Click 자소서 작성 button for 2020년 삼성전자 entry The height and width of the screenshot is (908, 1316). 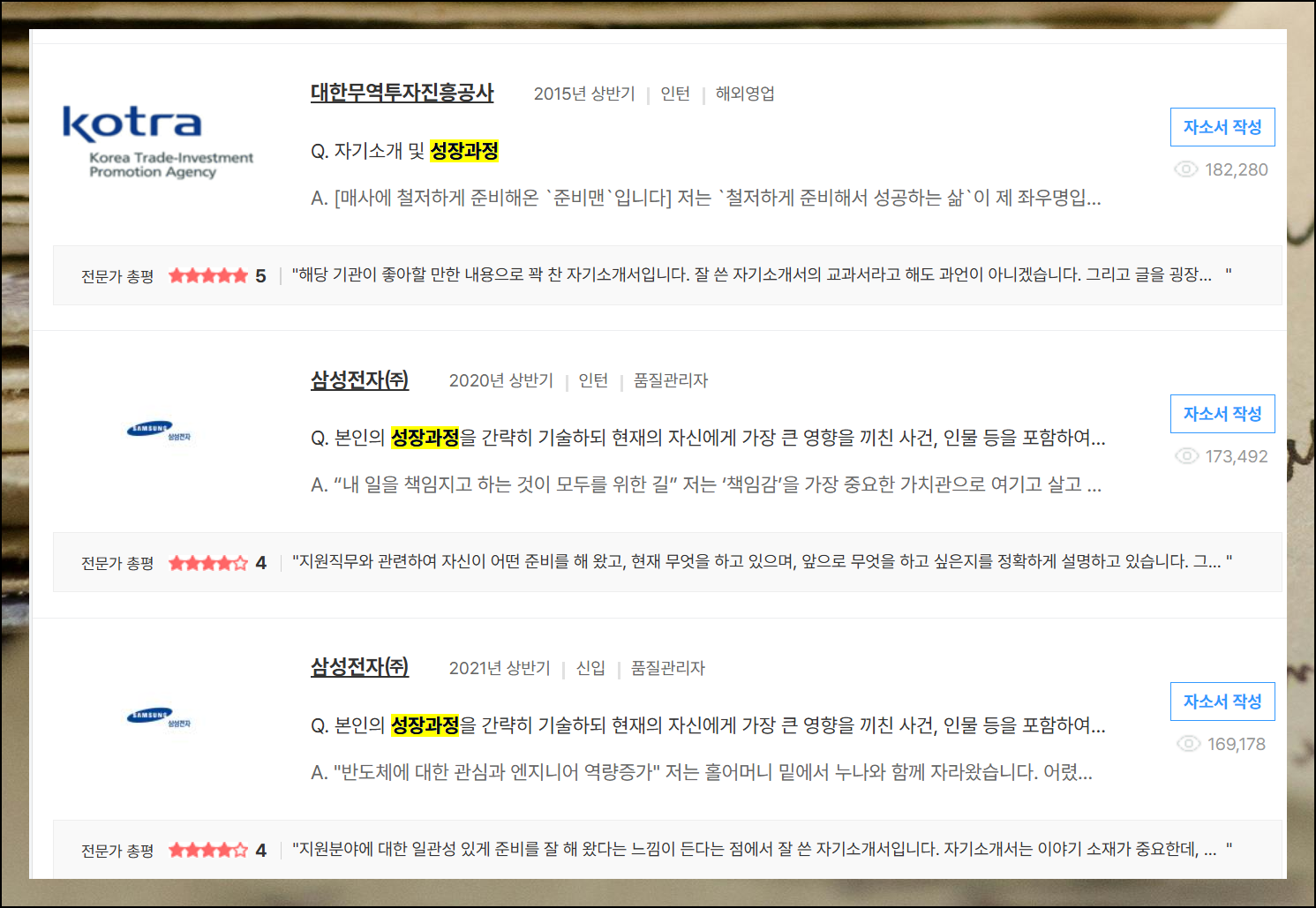1222,414
